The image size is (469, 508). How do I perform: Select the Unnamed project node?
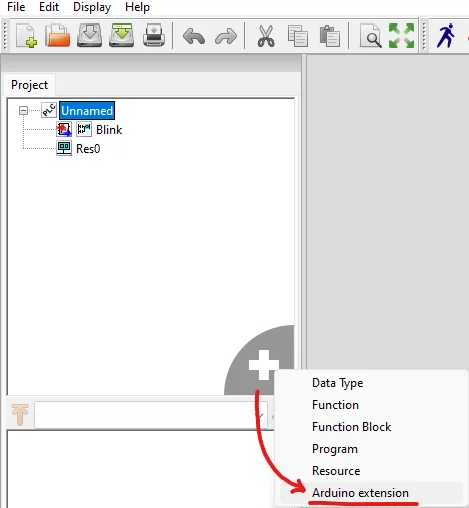pos(87,110)
